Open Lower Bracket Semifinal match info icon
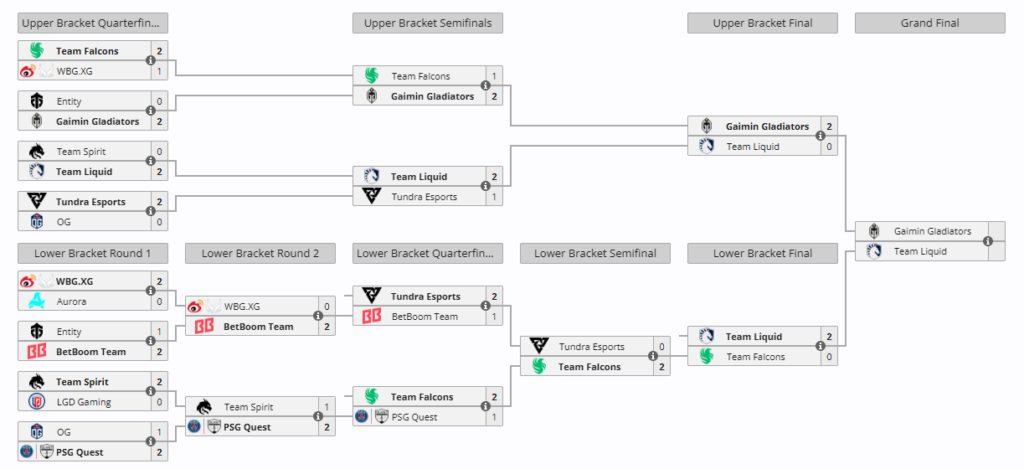 click(652, 357)
